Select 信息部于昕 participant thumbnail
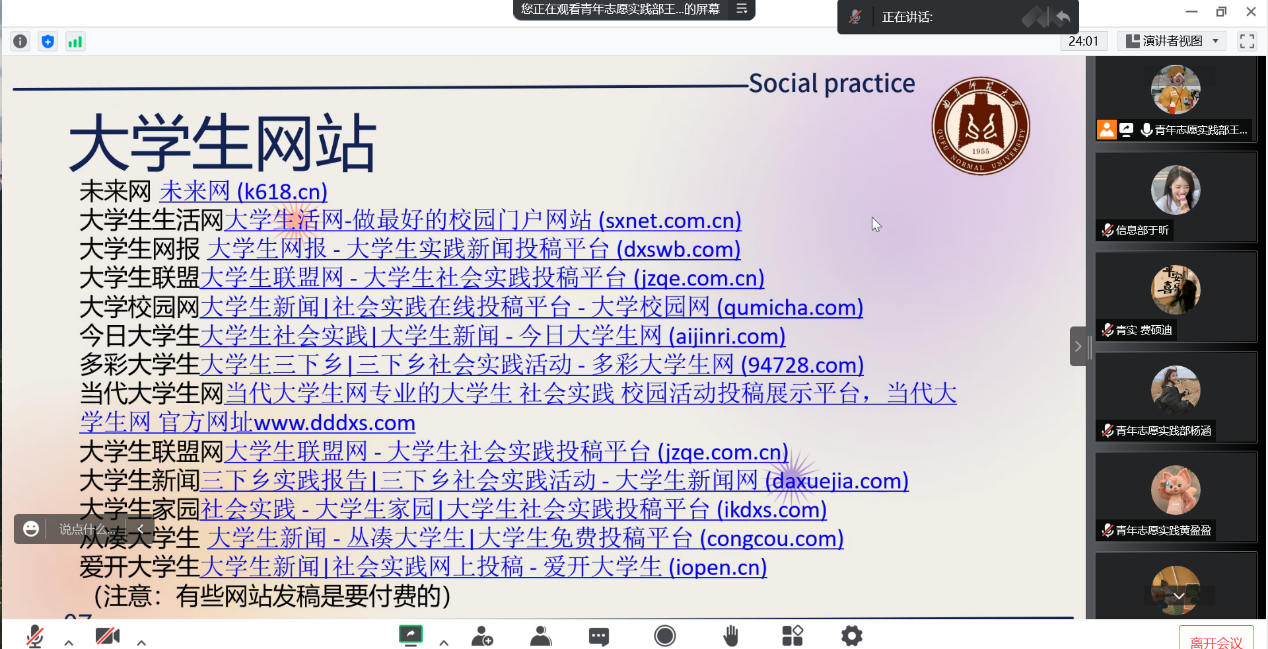This screenshot has height=649, width=1268. (1176, 197)
